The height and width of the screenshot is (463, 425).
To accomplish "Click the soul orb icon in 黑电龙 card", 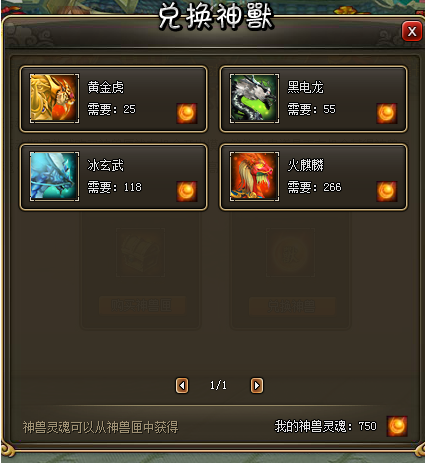I will click(x=387, y=113).
